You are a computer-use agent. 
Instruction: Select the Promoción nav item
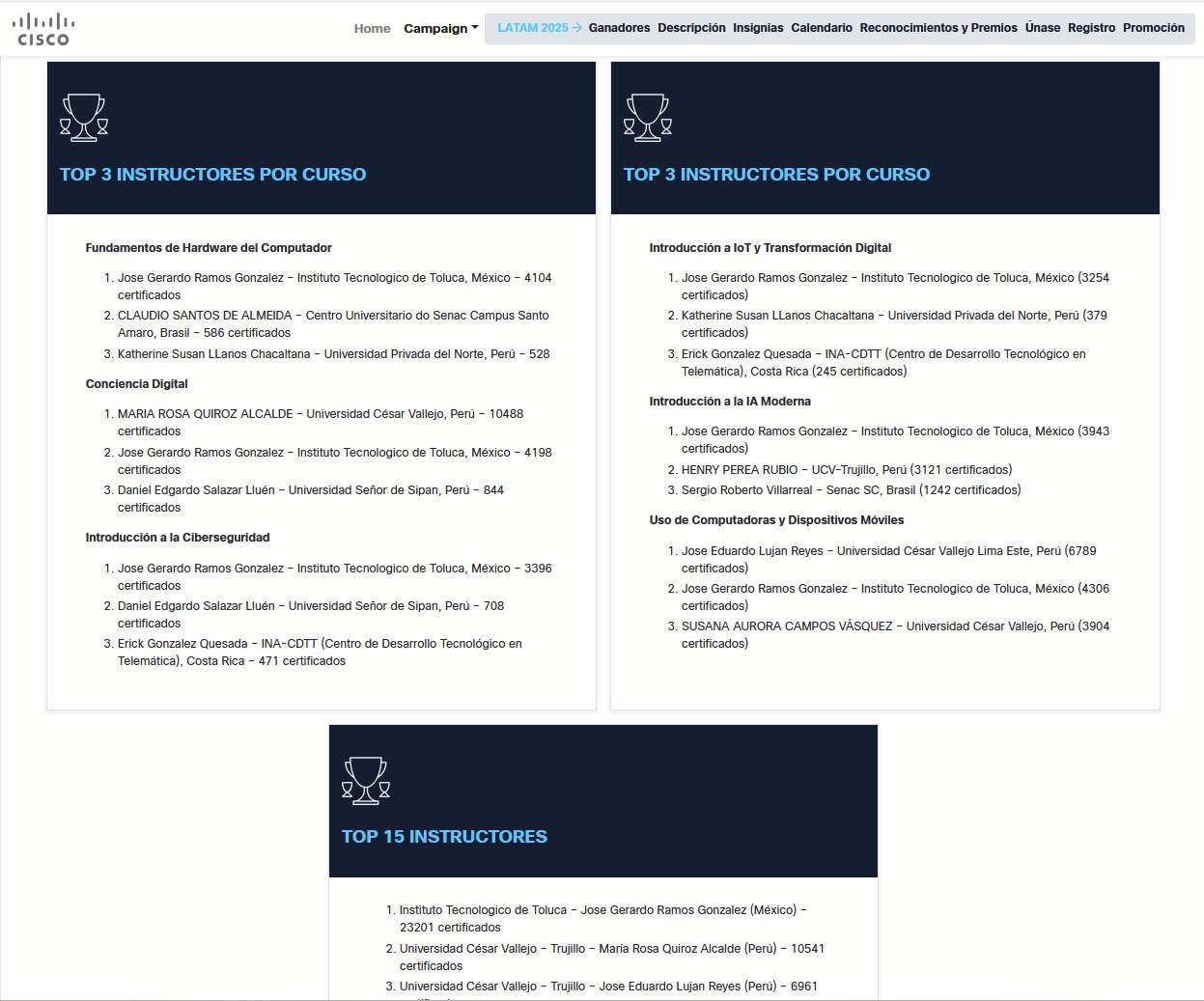[1154, 28]
